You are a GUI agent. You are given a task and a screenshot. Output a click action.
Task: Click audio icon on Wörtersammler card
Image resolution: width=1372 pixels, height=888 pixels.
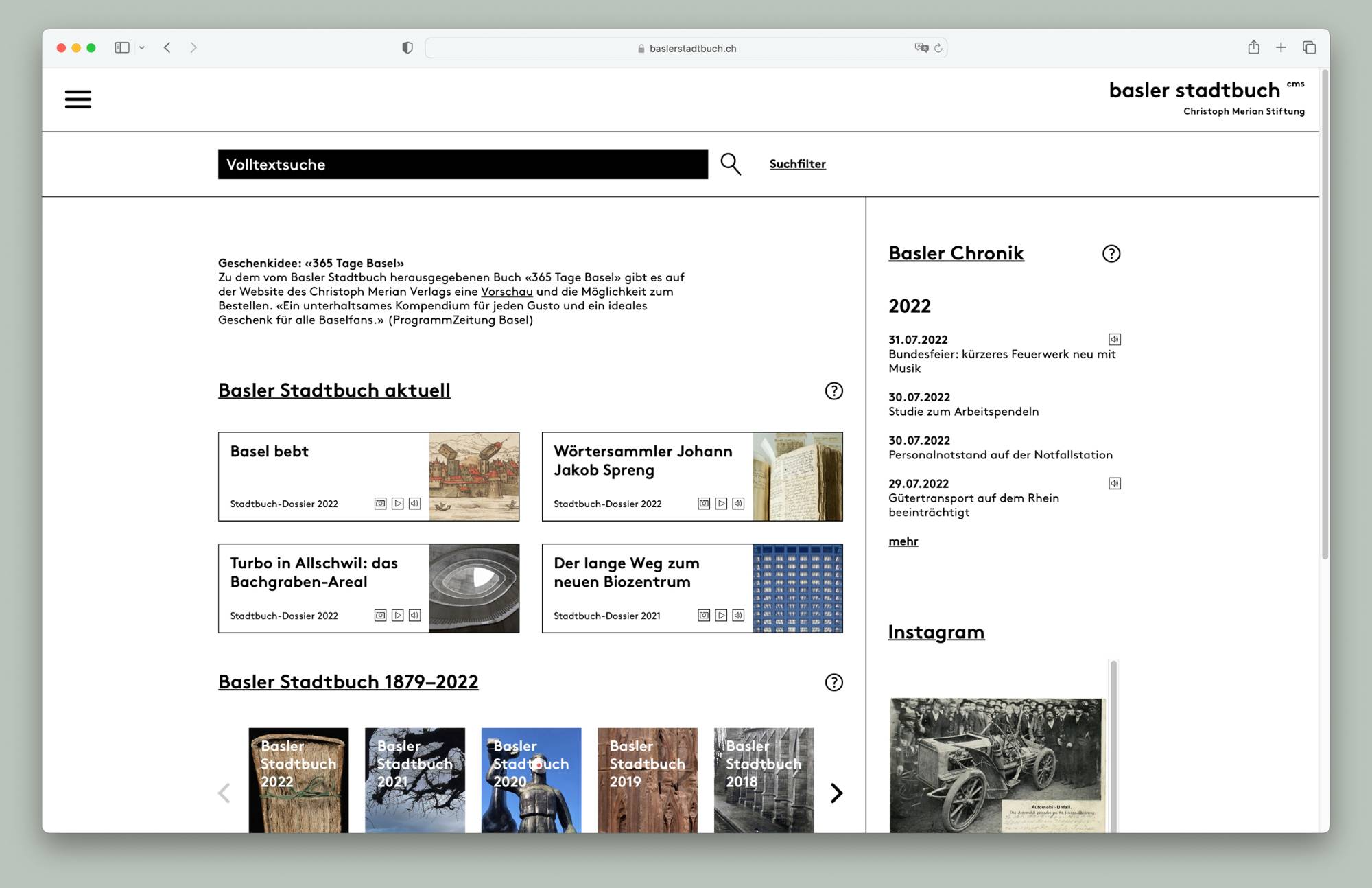click(x=738, y=504)
